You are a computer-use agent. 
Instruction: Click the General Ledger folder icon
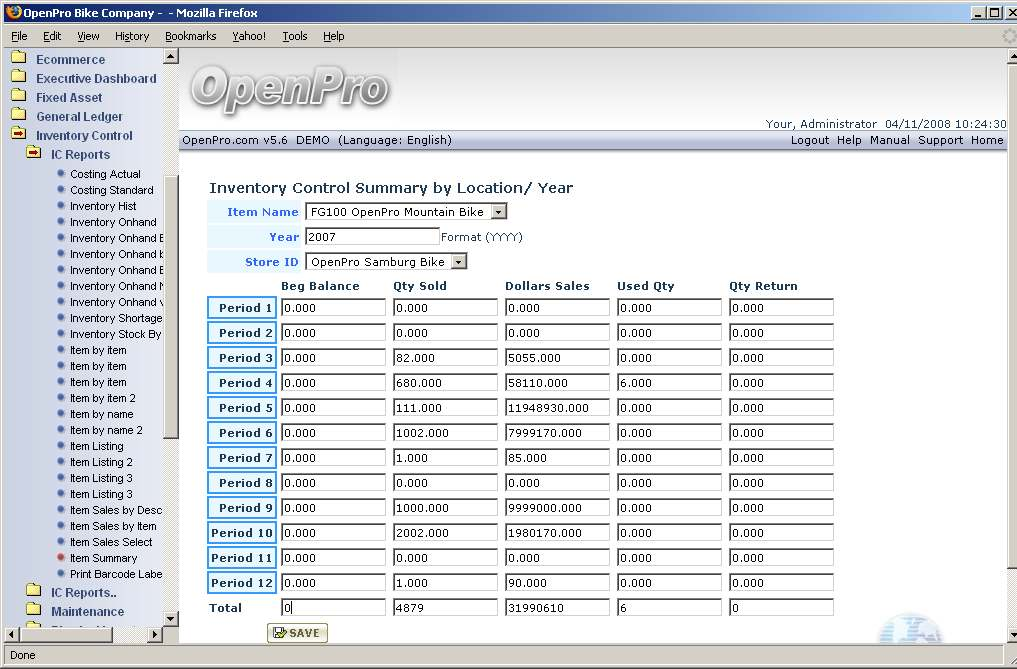pyautogui.click(x=18, y=116)
